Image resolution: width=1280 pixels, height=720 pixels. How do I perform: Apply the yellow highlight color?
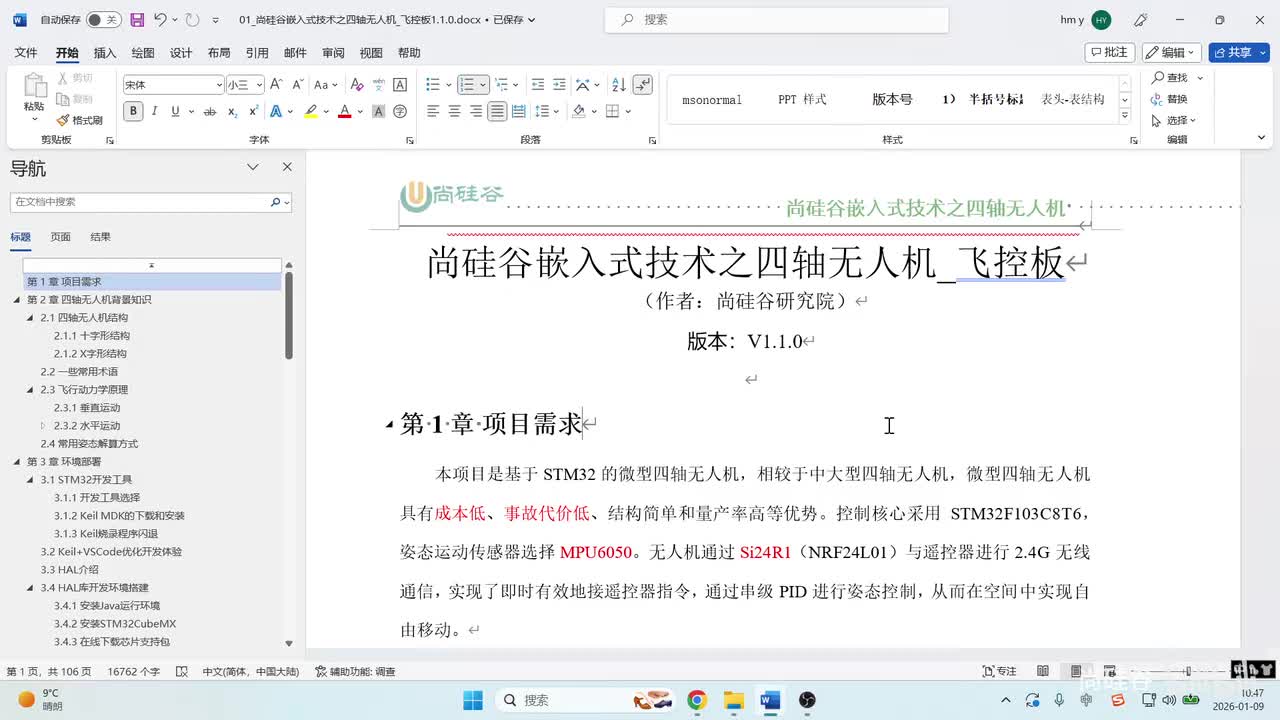pos(311,111)
